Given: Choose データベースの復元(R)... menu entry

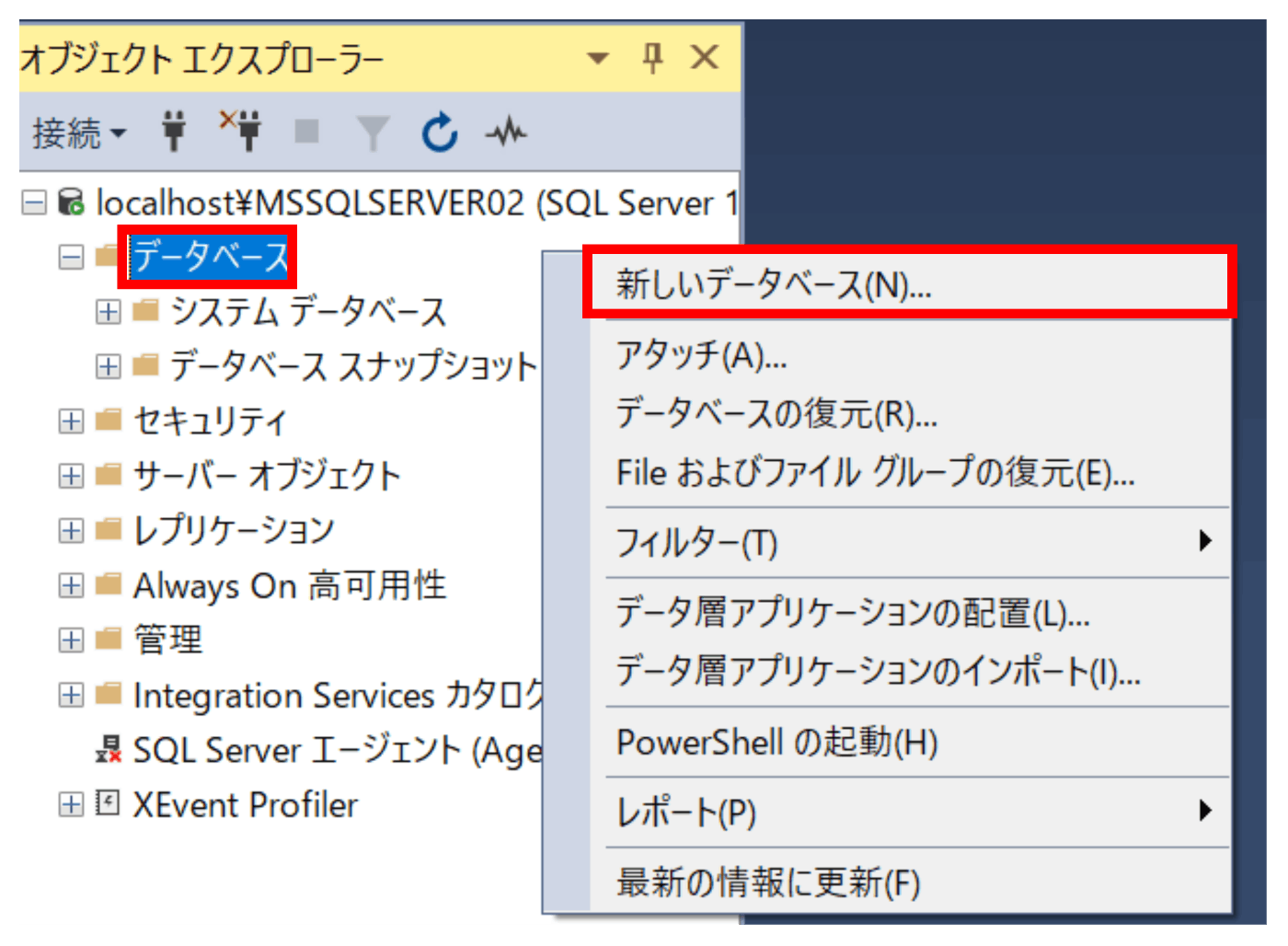Looking at the screenshot, I should pyautogui.click(x=910, y=414).
